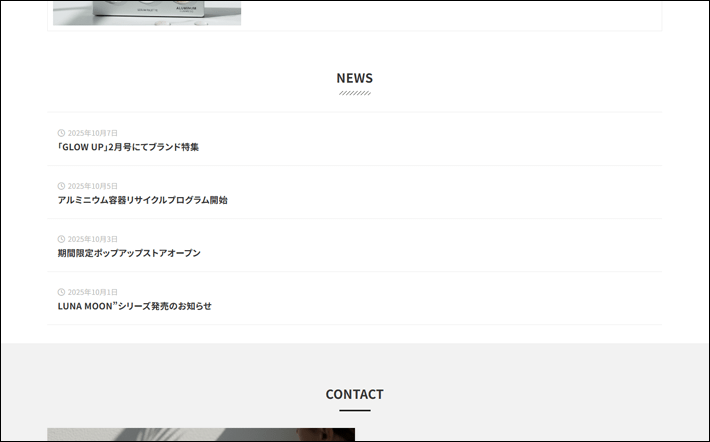Click the product image thumbnail at top
This screenshot has width=710, height=442.
pyautogui.click(x=147, y=12)
